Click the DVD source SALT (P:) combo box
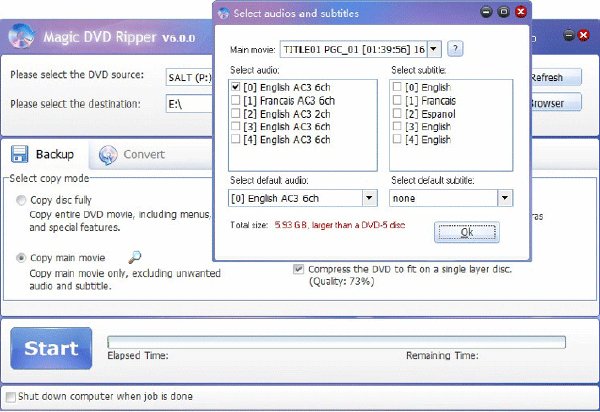Screen dimensions: 600x412 (189, 78)
